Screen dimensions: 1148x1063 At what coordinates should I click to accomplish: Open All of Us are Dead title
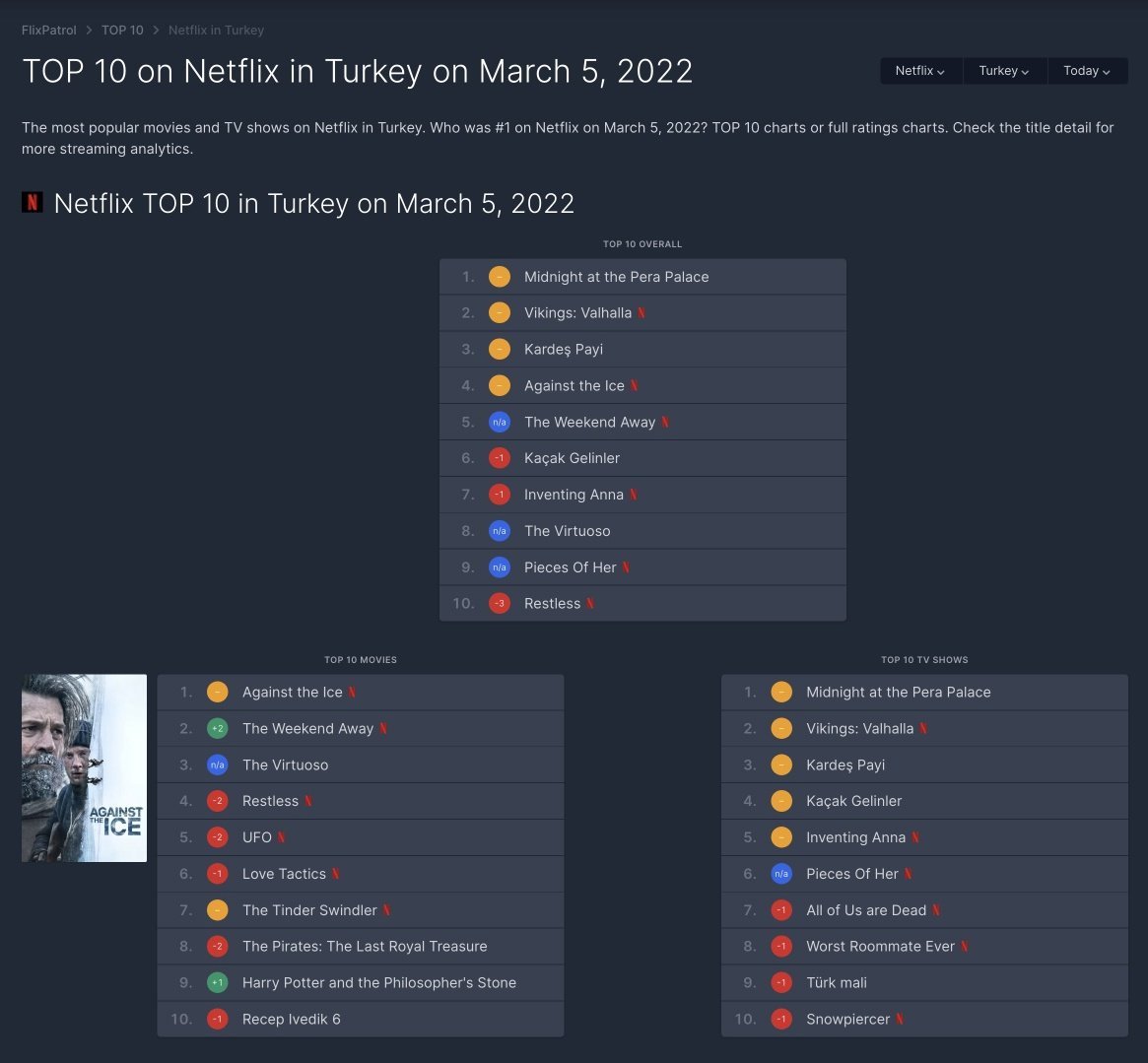[866, 910]
